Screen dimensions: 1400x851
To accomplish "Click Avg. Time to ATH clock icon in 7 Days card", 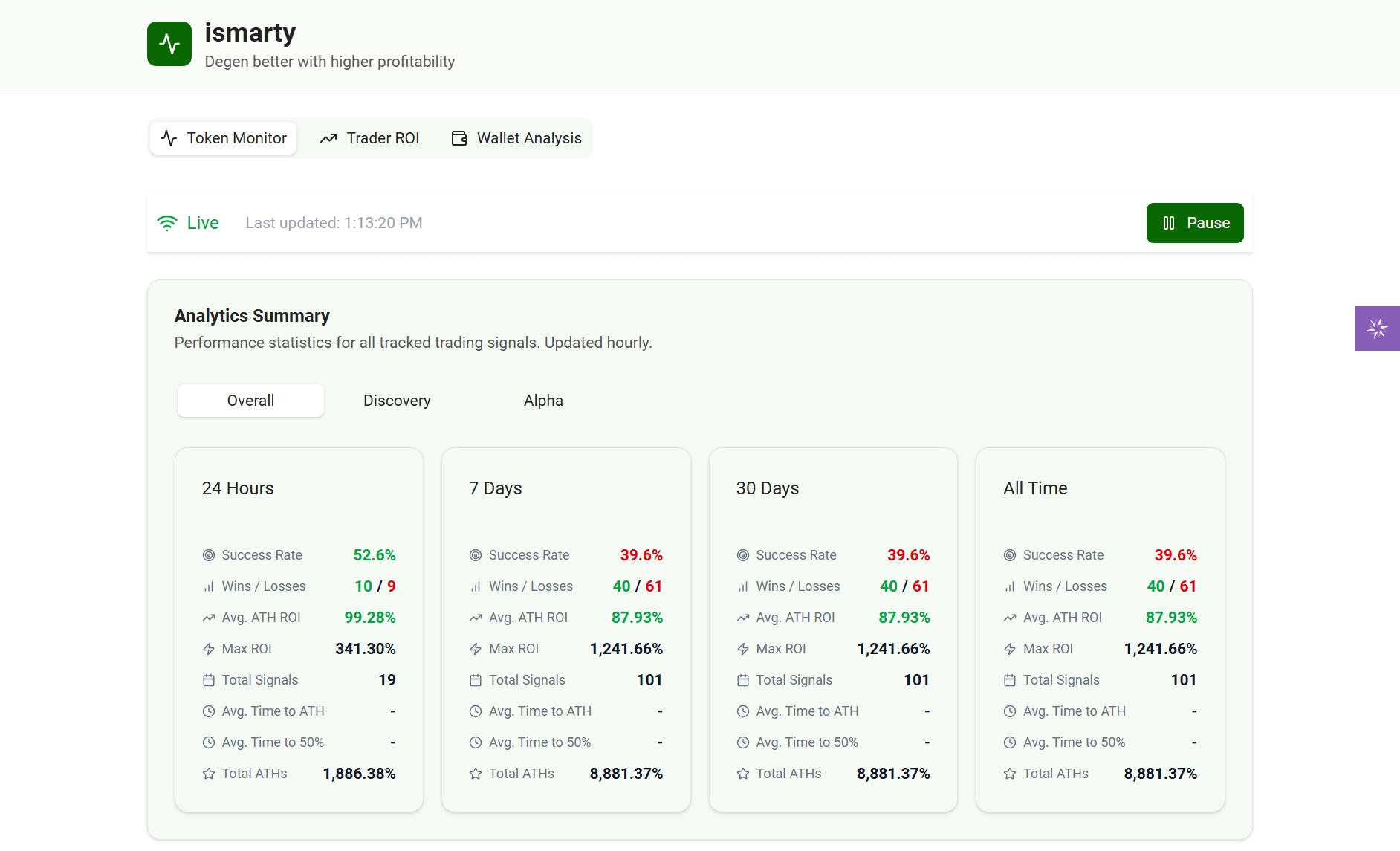I will (476, 711).
